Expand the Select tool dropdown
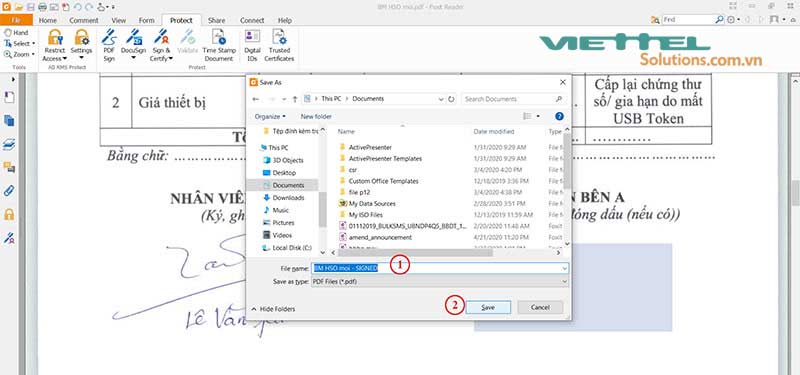Screen dimensions: 800x375 34,44
